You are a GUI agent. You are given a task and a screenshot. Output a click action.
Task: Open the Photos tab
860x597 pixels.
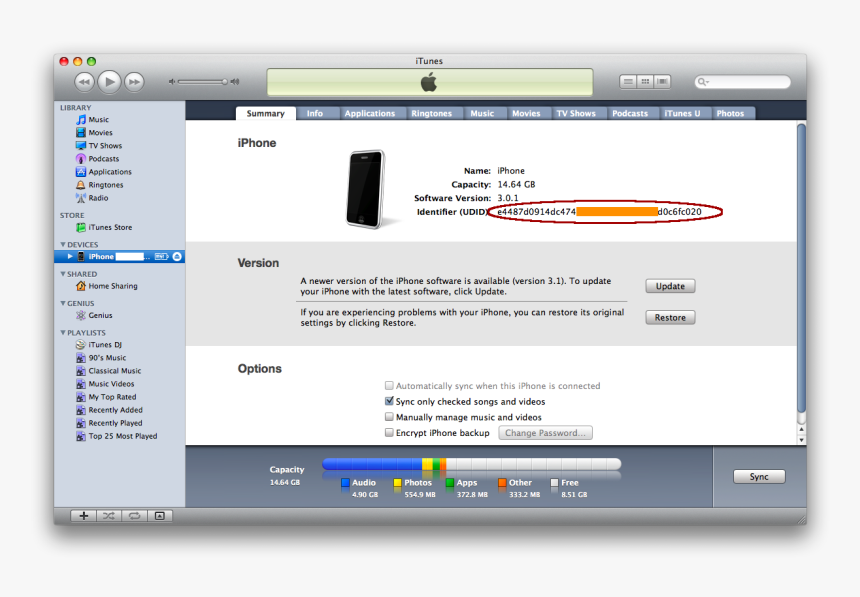click(731, 114)
